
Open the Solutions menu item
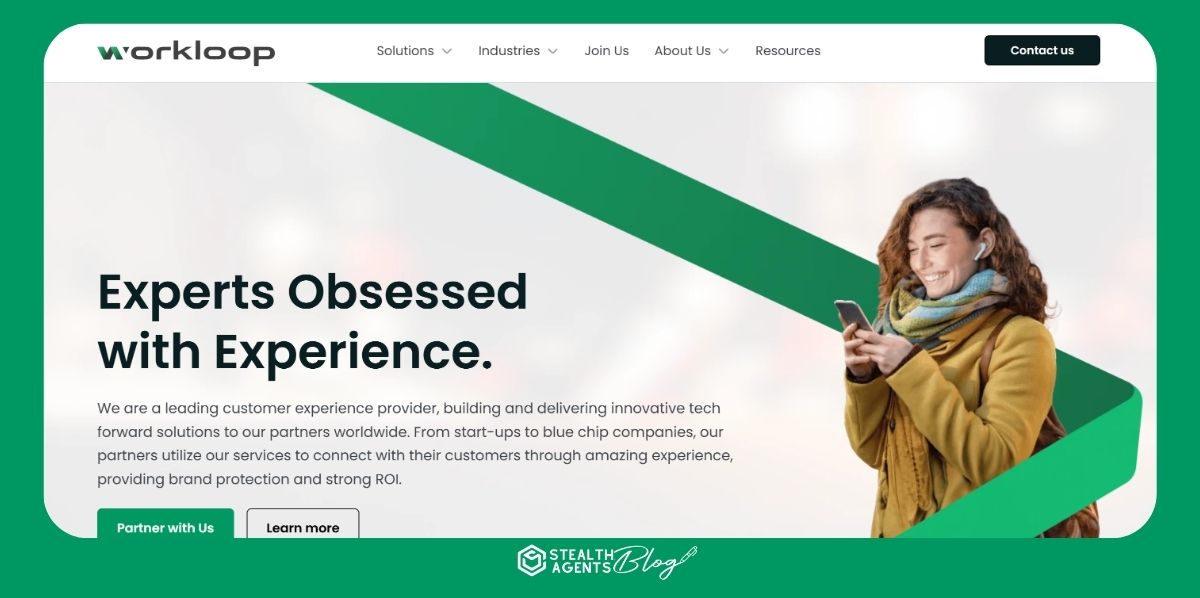coord(405,51)
